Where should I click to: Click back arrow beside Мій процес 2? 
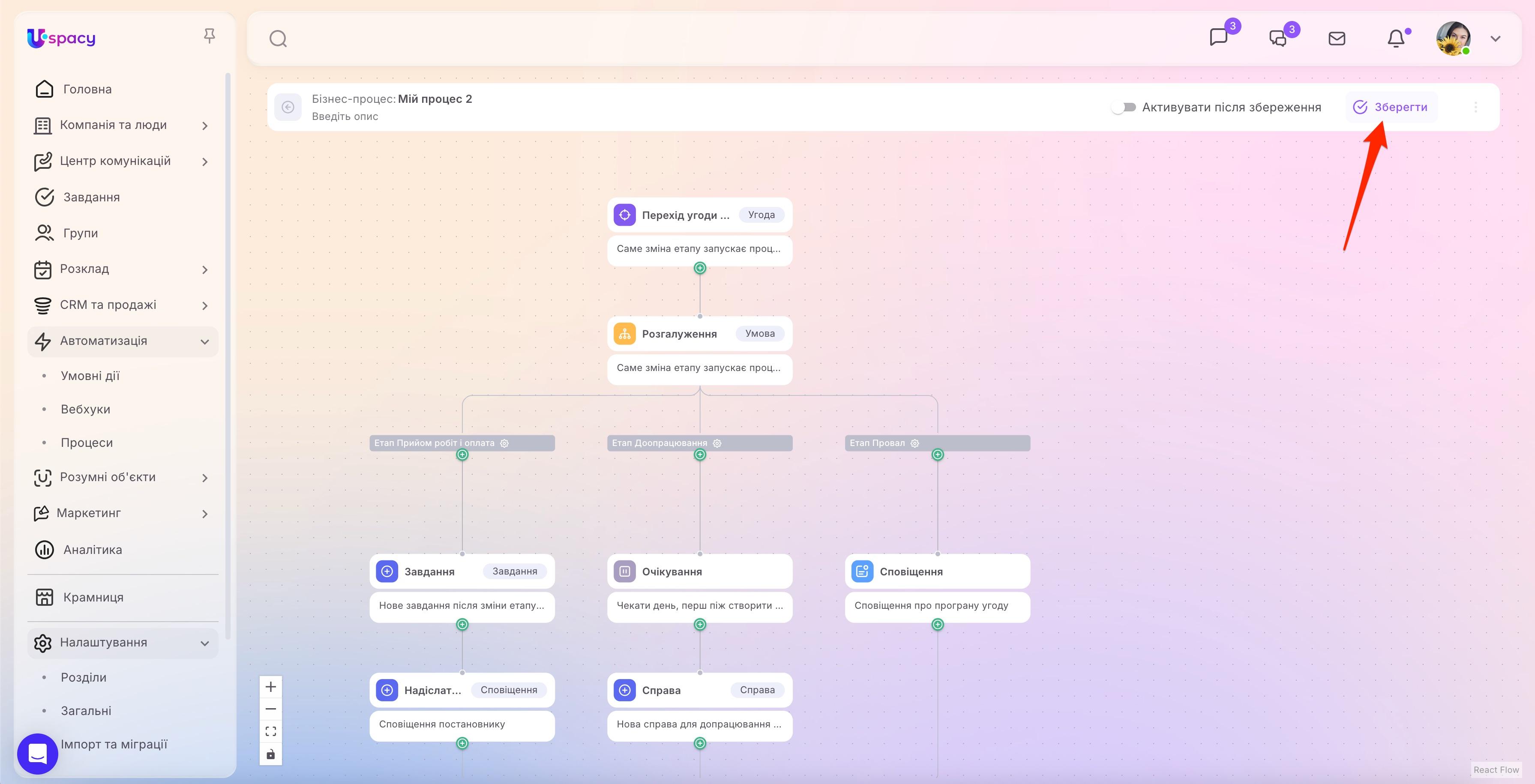pos(288,107)
